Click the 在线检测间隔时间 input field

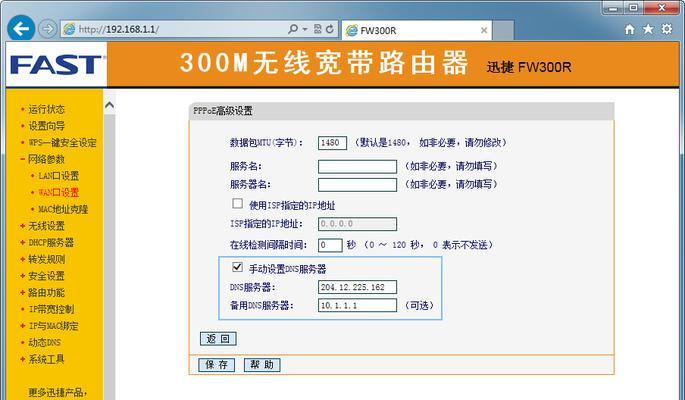(330, 245)
